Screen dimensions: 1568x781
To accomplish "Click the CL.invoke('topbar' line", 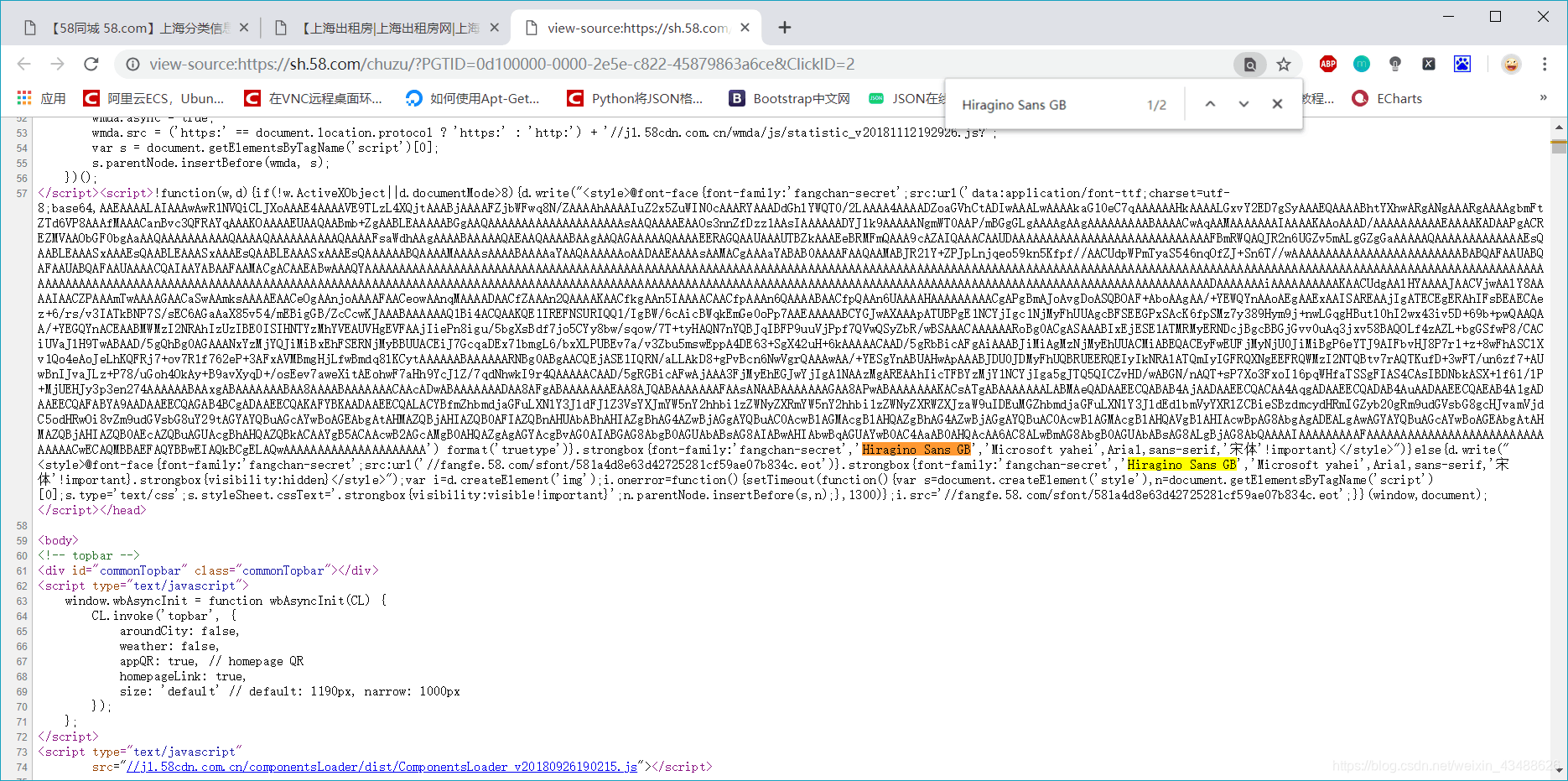I will (164, 616).
